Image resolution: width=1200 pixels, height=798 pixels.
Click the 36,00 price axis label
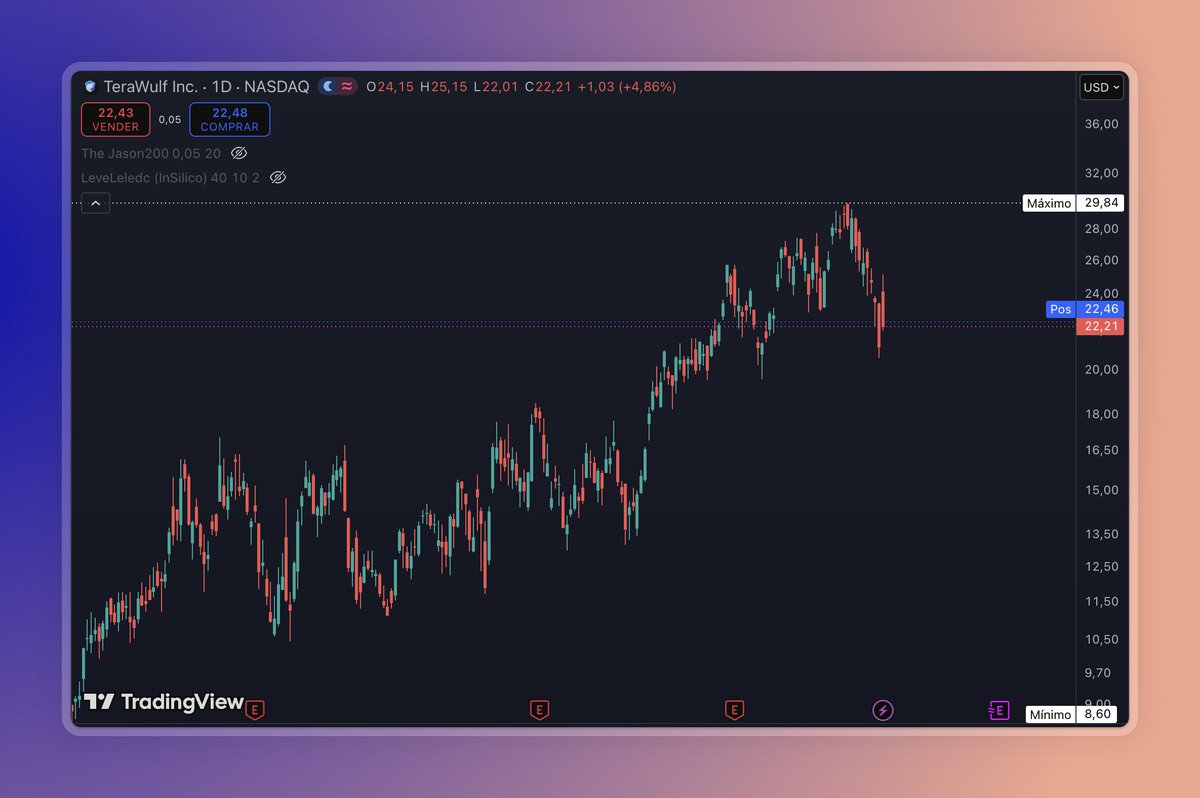pyautogui.click(x=1102, y=124)
